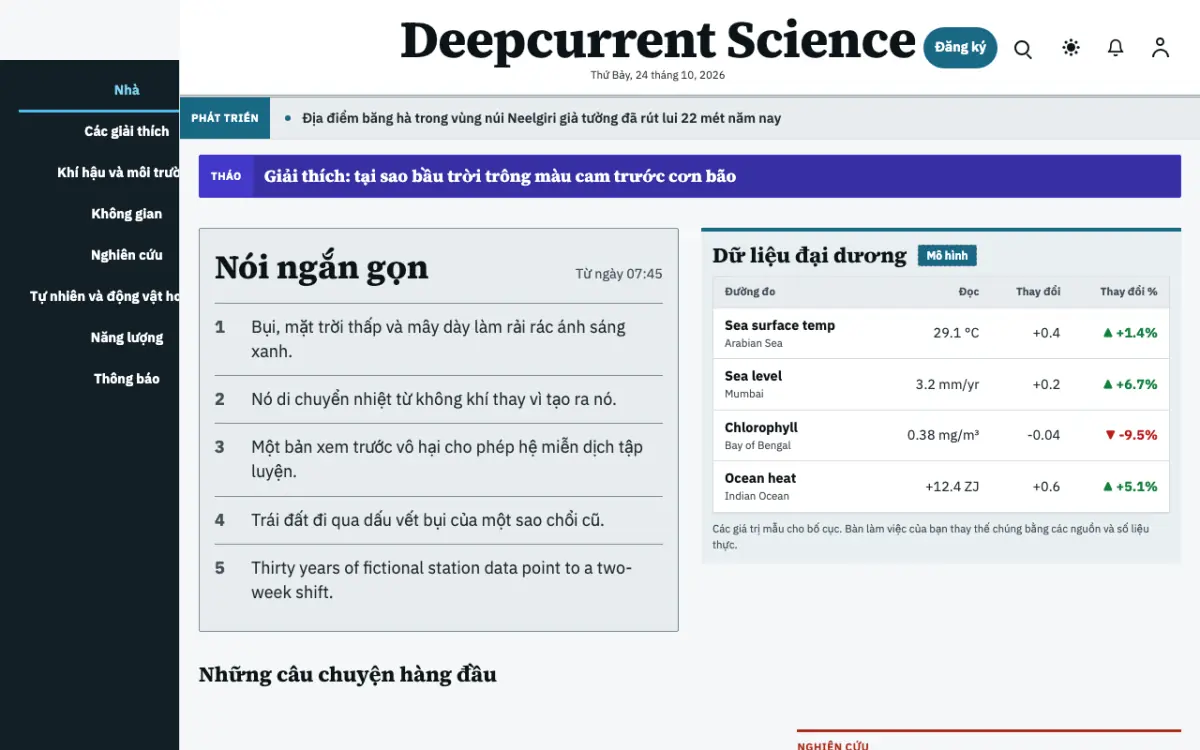Open the Deepcurrent Science site title
Viewport: 1200px width, 750px height.
(658, 41)
